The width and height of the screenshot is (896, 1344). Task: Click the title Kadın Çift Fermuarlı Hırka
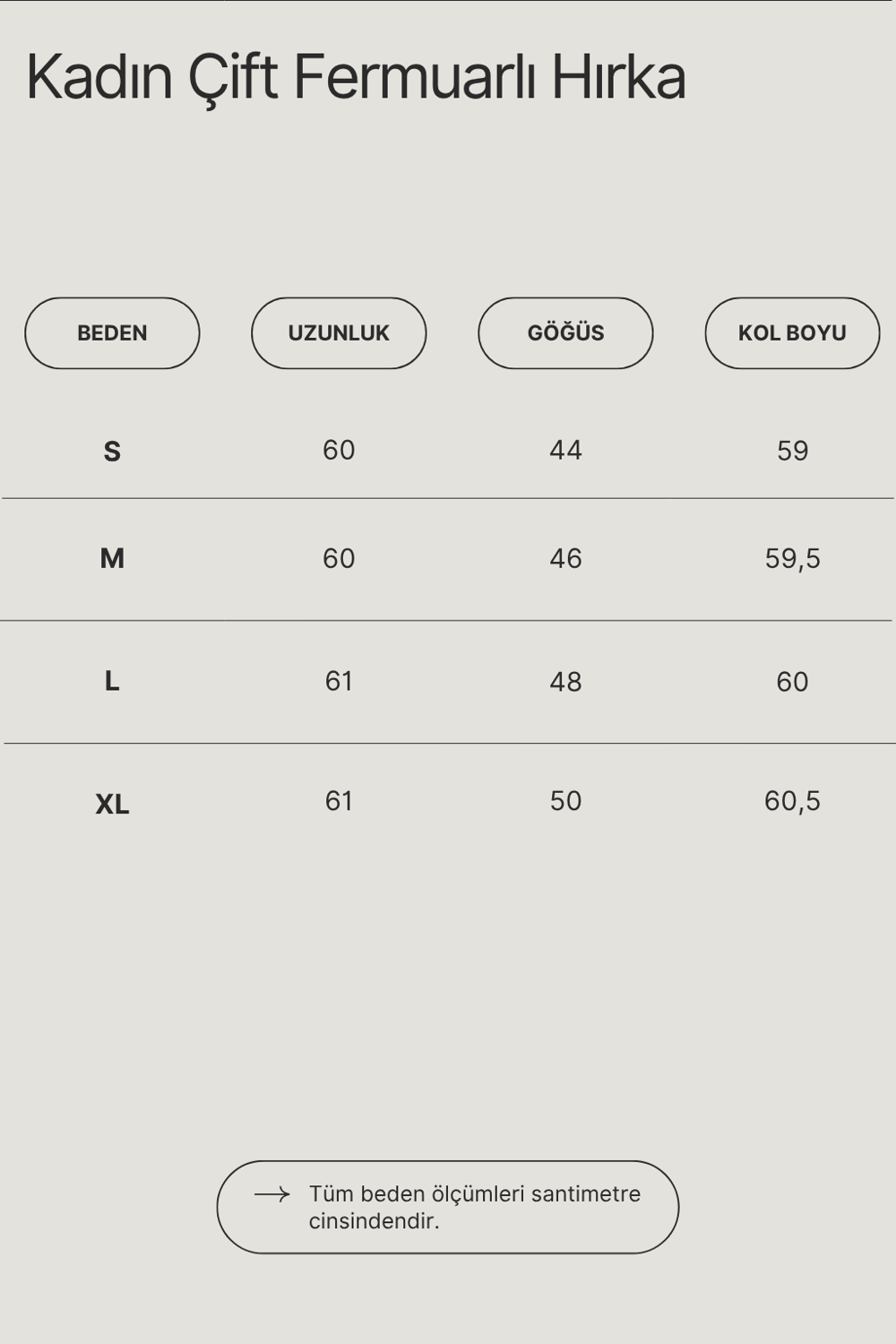click(356, 77)
